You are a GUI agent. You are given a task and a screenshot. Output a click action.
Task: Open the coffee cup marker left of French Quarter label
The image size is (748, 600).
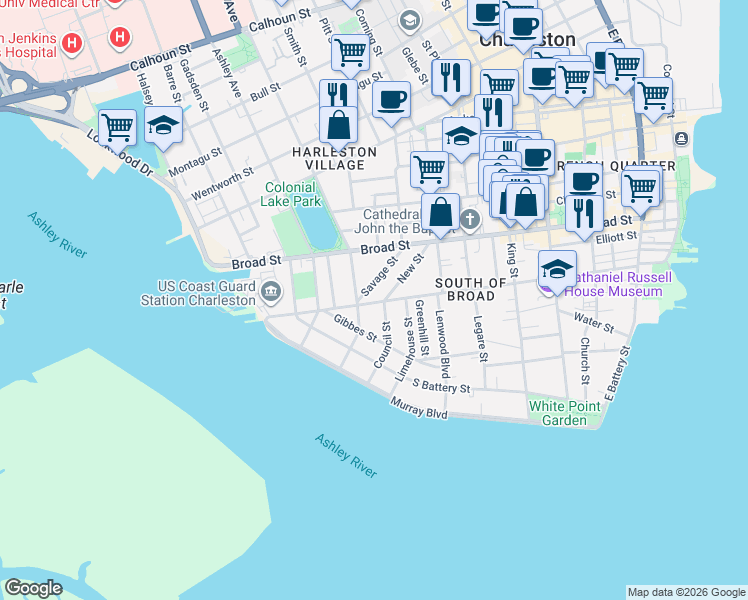[x=535, y=156]
